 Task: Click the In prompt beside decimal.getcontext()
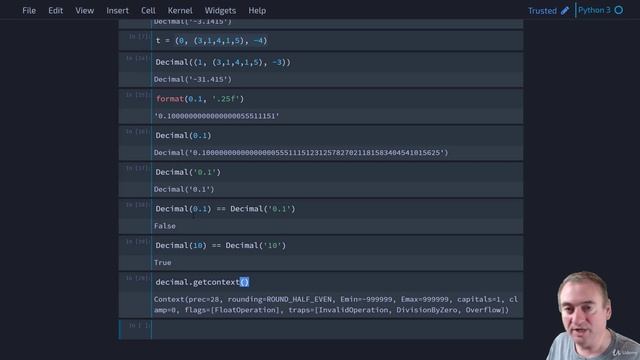pos(137,278)
